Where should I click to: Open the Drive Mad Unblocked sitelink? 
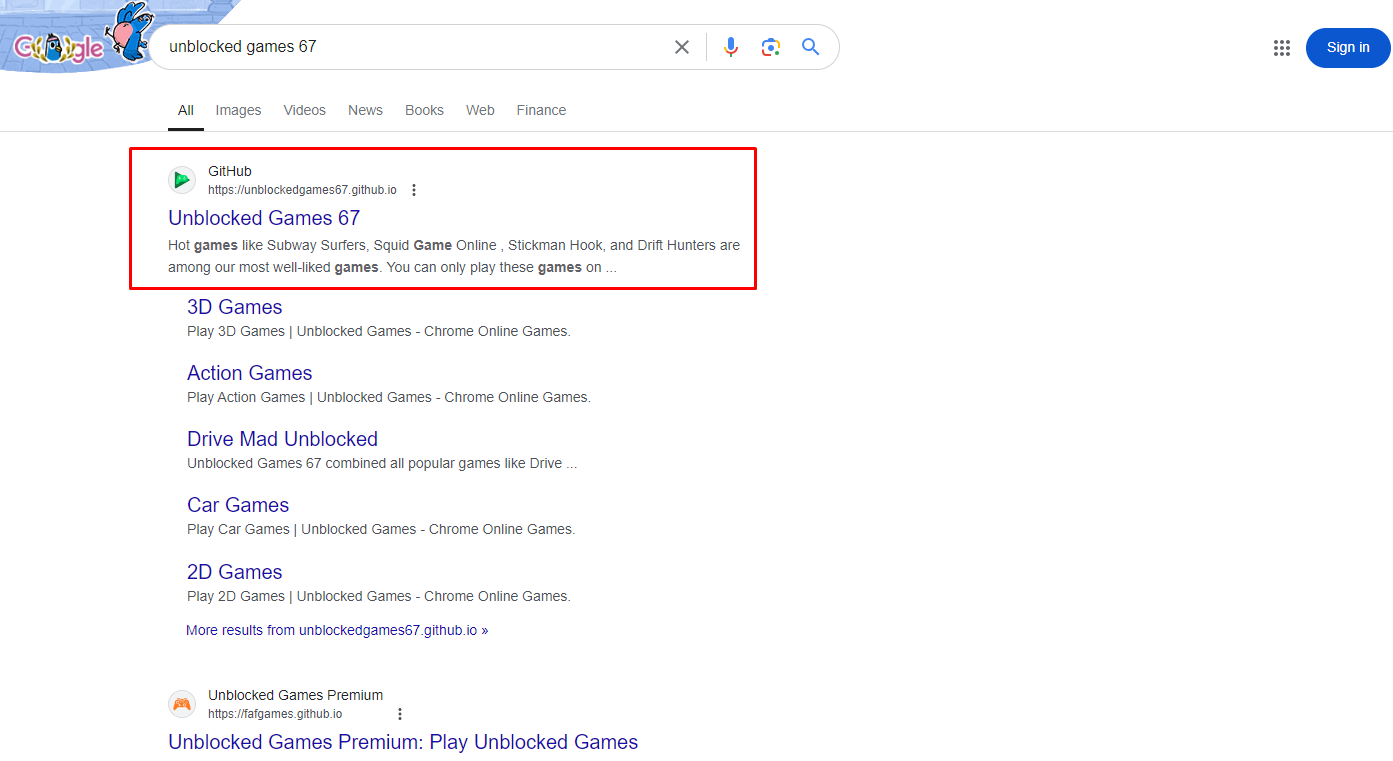282,439
